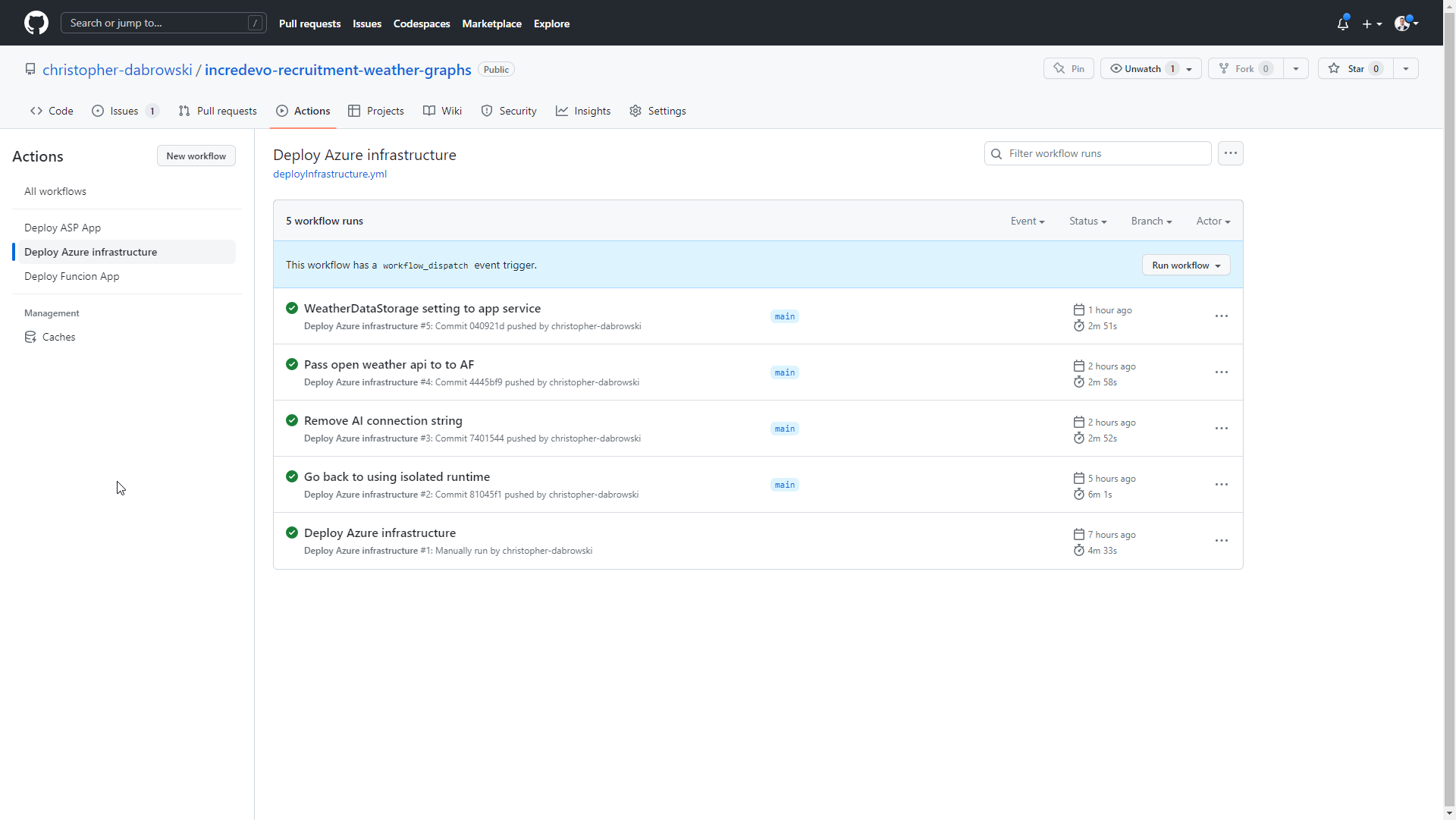Expand the Run workflow dropdown

pyautogui.click(x=1185, y=265)
